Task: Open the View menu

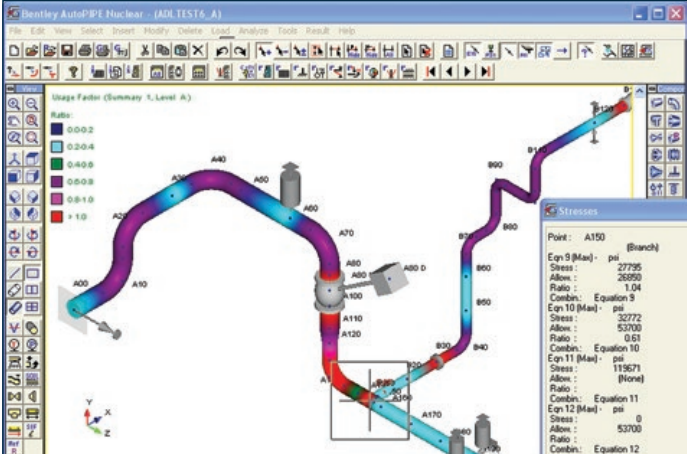Action: click(x=63, y=31)
